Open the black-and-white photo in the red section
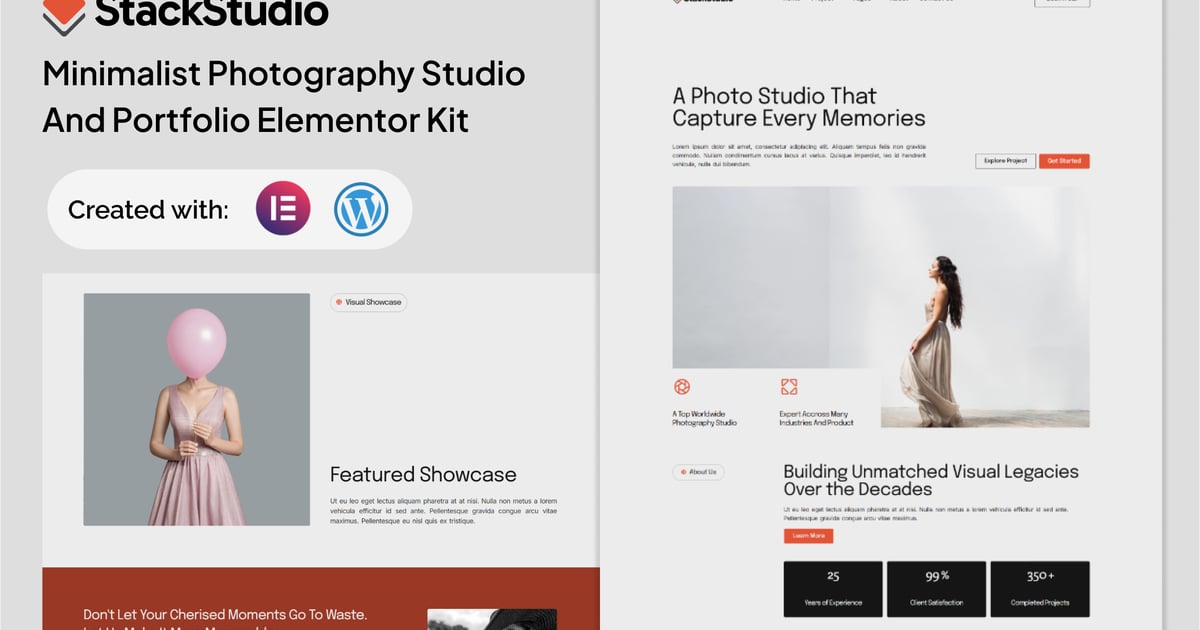1200x630 pixels. (x=492, y=619)
